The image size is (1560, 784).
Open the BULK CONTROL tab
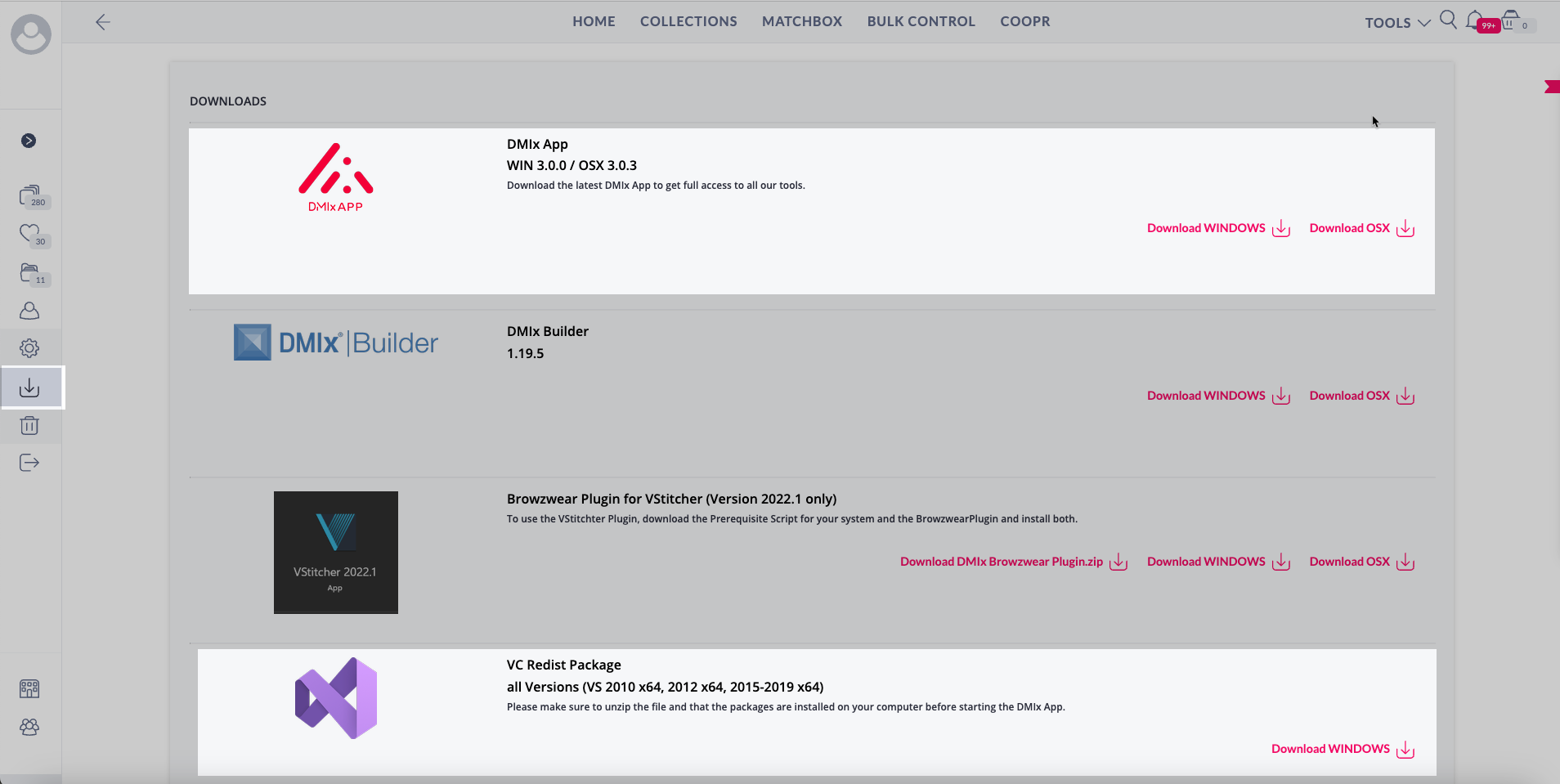pos(921,21)
